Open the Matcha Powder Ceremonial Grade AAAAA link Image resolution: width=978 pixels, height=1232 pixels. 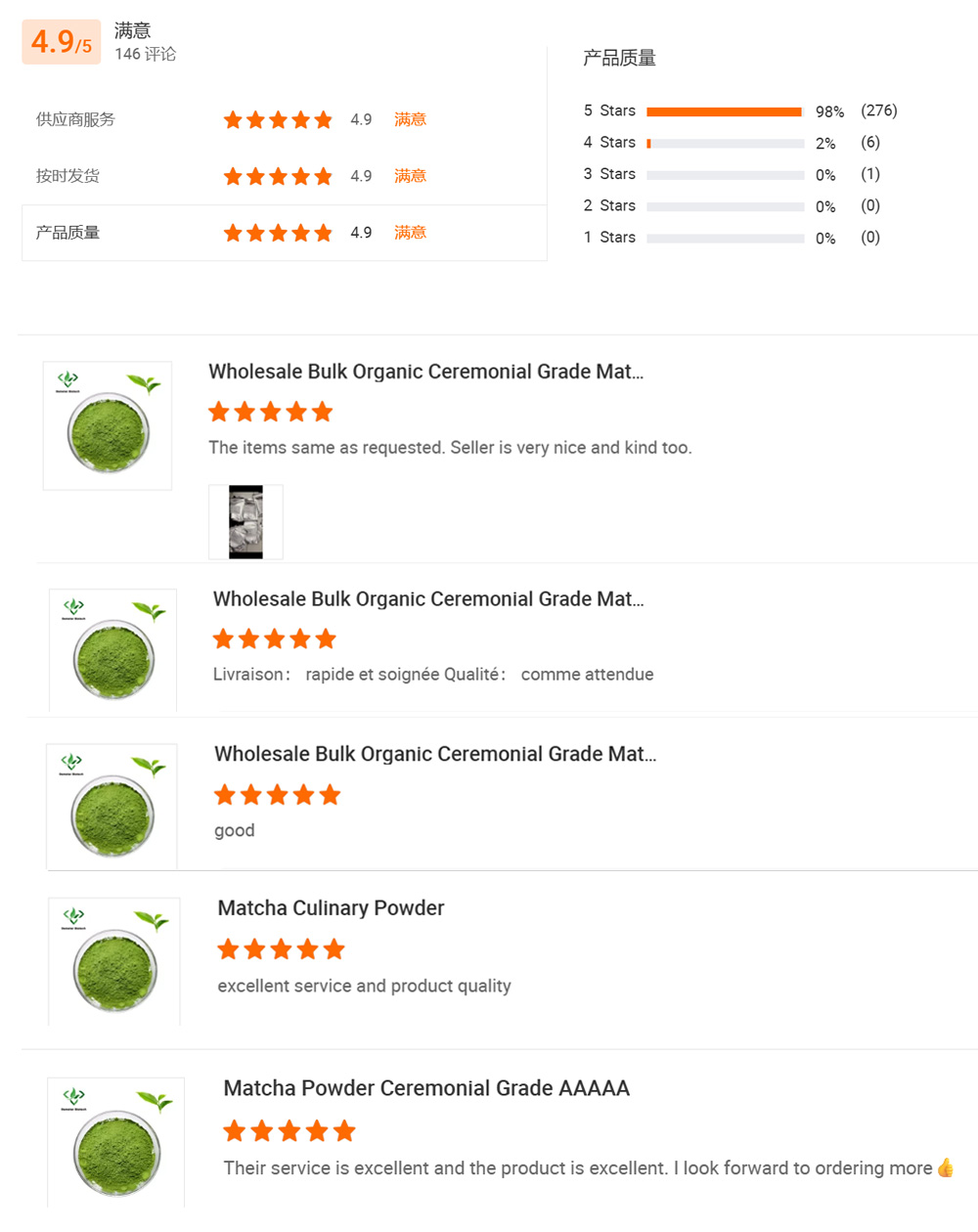pyautogui.click(x=426, y=1088)
